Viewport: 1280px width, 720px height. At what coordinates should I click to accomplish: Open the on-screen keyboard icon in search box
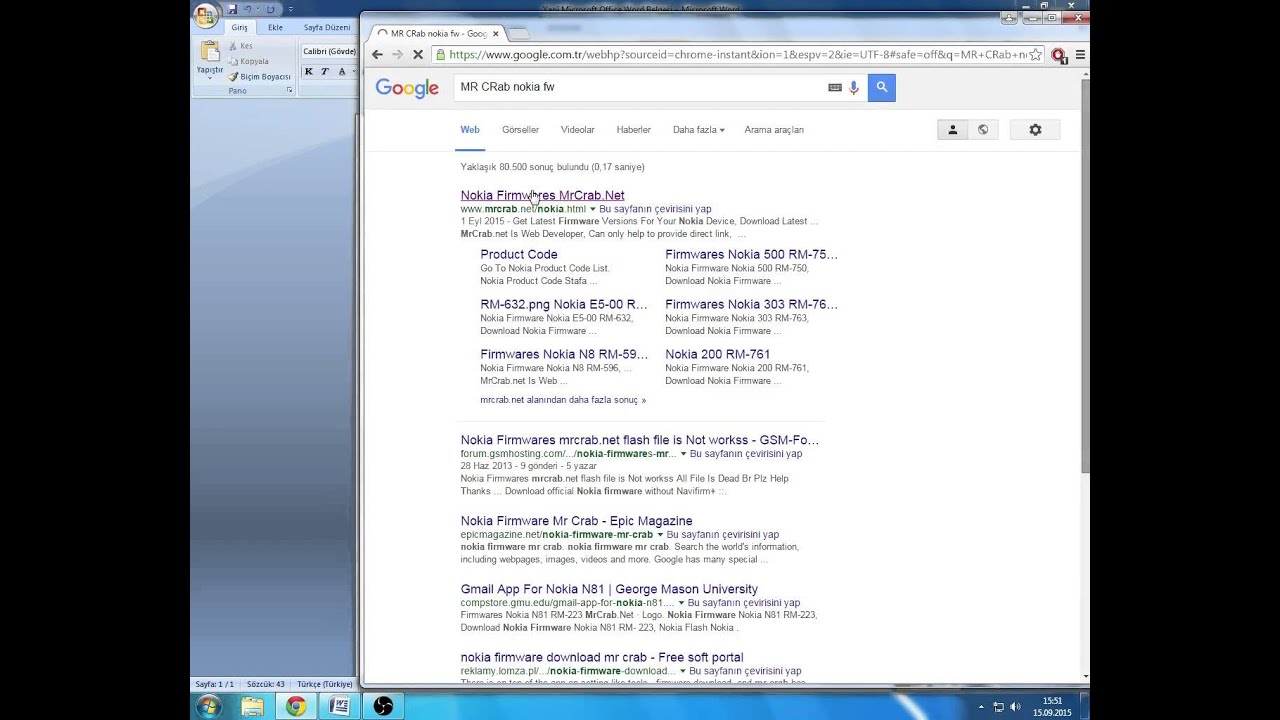[x=835, y=87]
